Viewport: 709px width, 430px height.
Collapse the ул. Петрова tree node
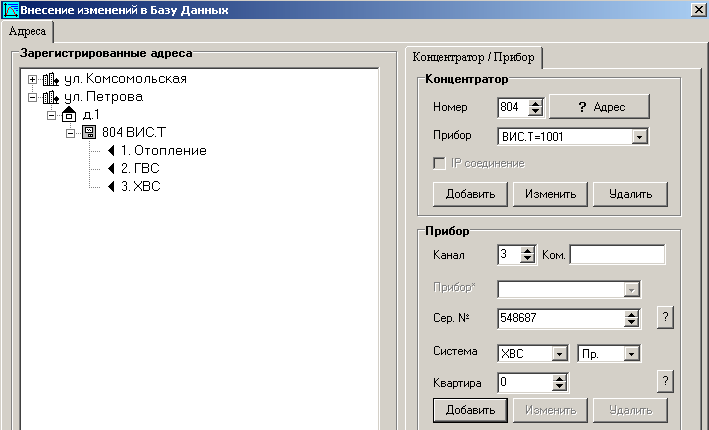pos(32,97)
